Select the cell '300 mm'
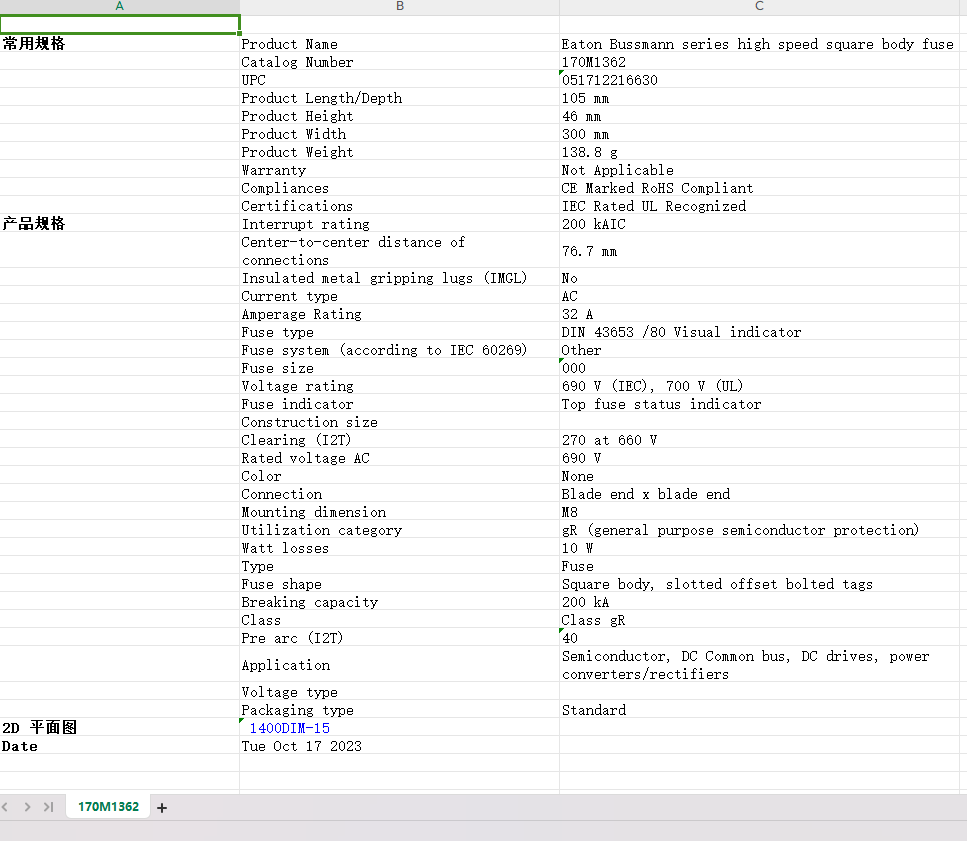This screenshot has height=841, width=967. point(759,134)
